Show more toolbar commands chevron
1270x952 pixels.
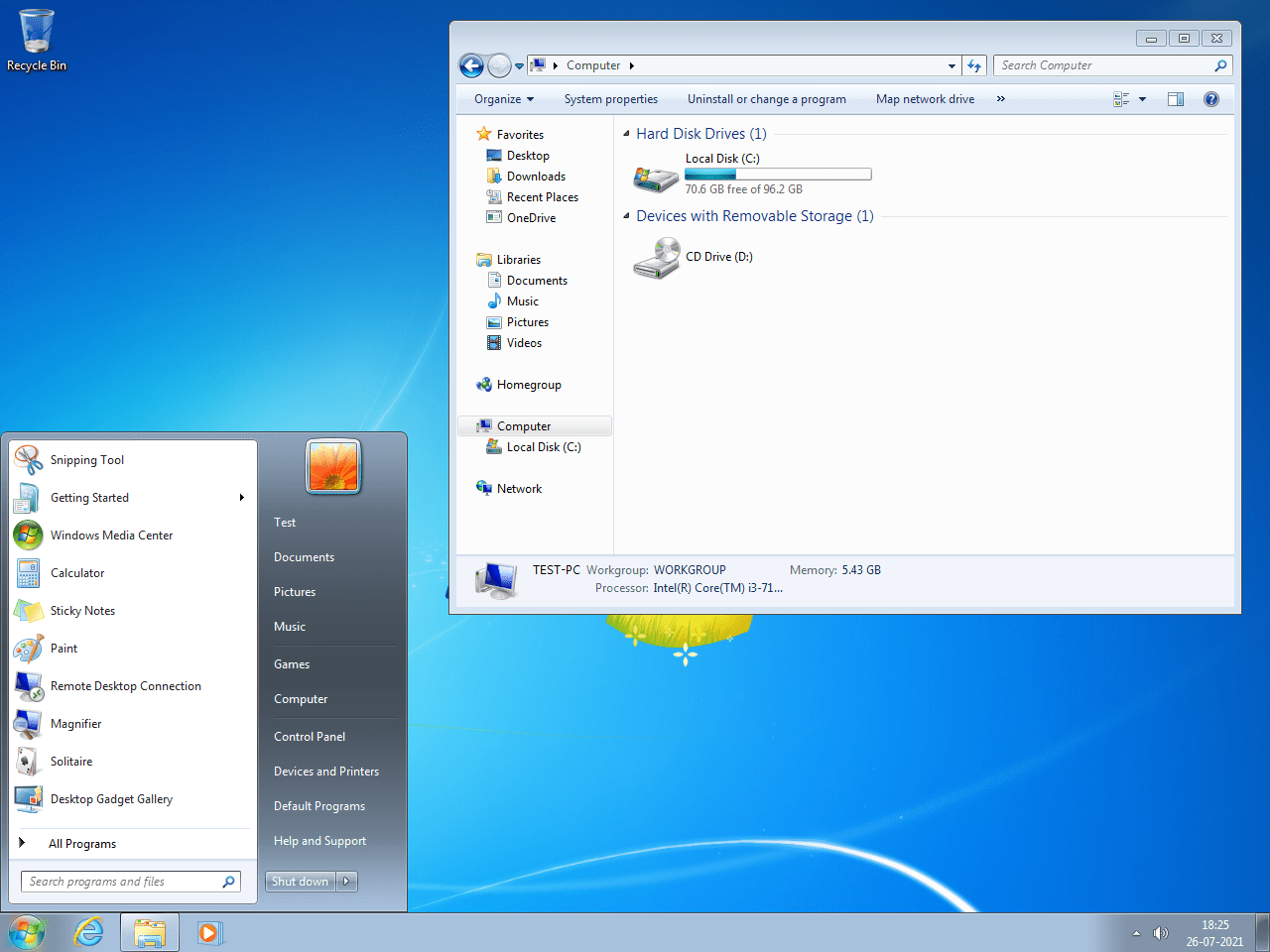1000,99
